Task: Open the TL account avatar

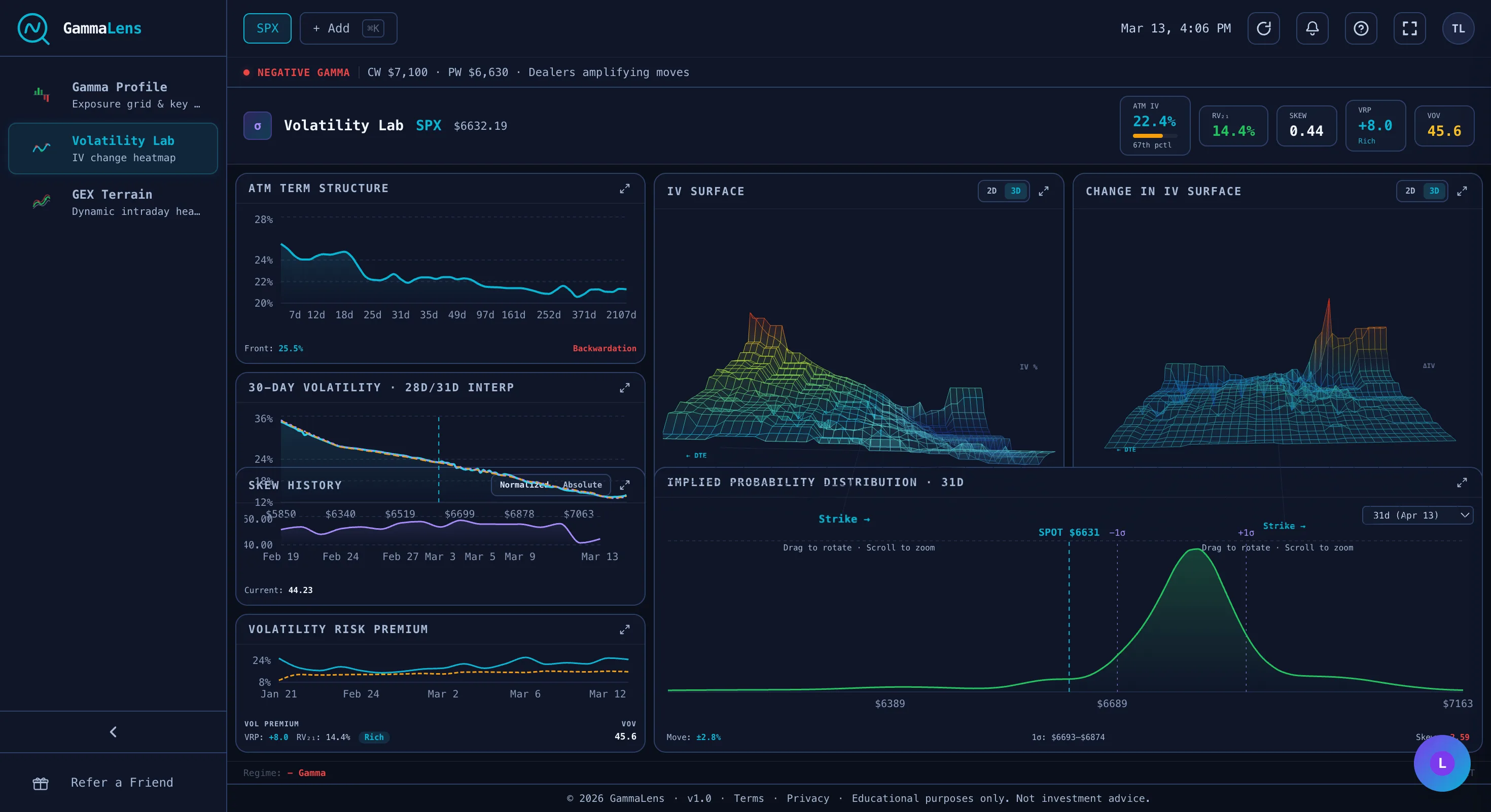Action: (x=1458, y=28)
